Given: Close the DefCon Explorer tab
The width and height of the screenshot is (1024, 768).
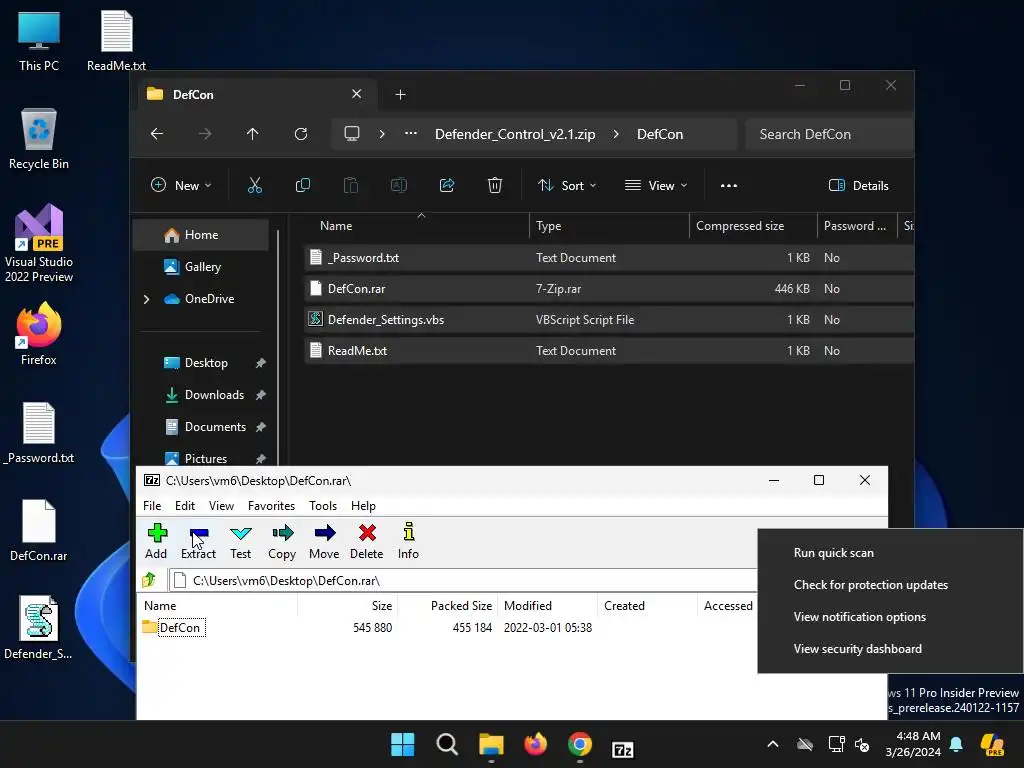Looking at the screenshot, I should click(x=357, y=94).
